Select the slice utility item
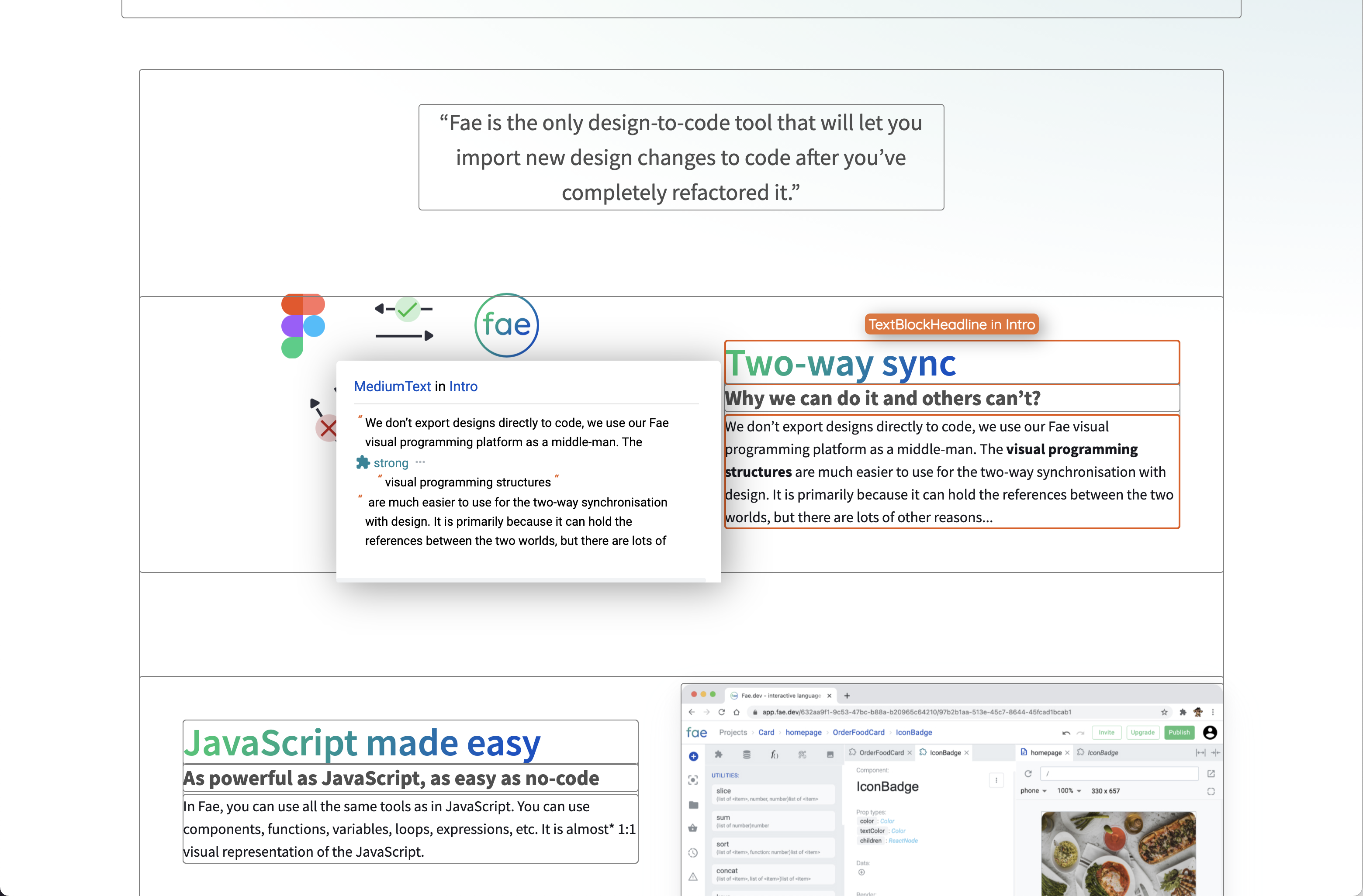Viewport: 1363px width, 896px height. tap(772, 794)
